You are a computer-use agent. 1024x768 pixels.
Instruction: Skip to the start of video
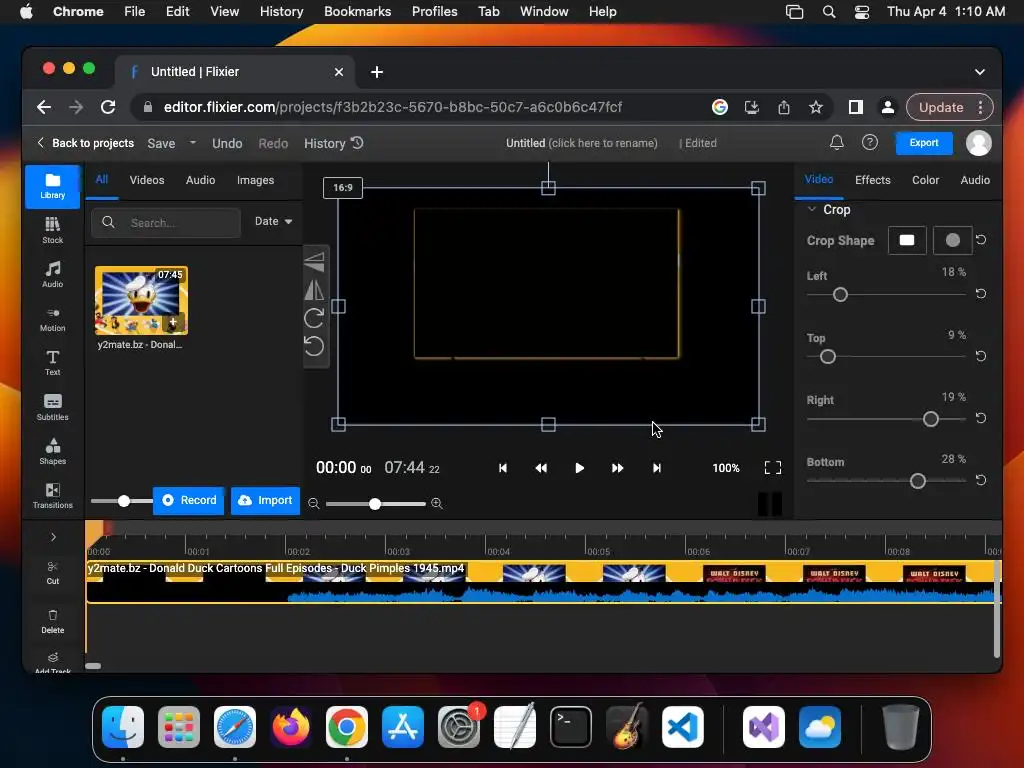point(502,468)
